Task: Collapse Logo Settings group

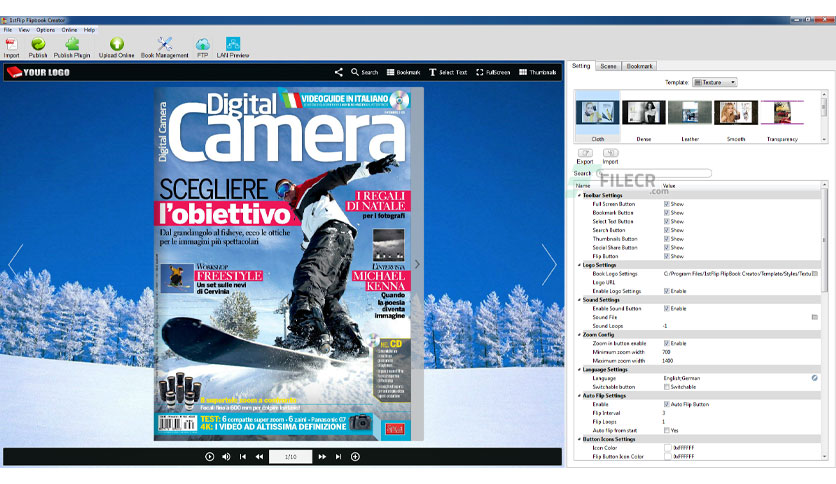Action: click(580, 265)
